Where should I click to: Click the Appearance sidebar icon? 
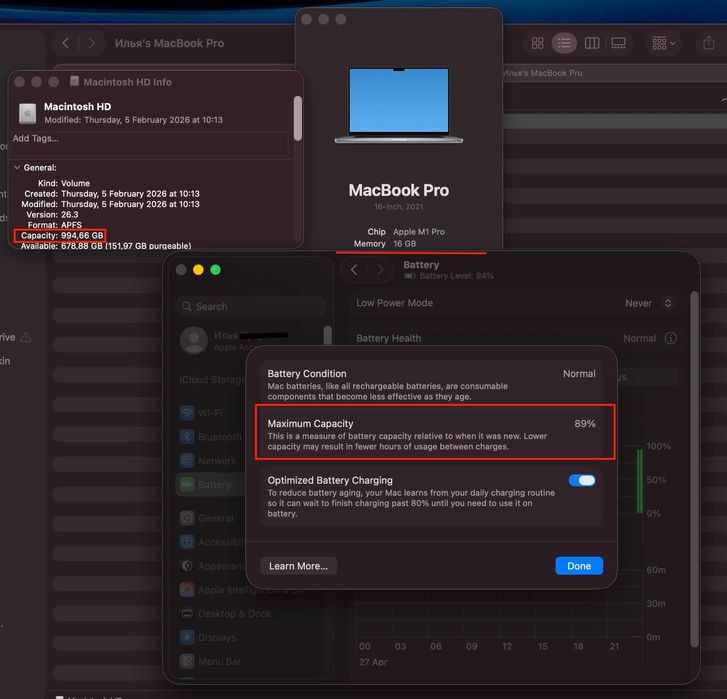pos(187,566)
